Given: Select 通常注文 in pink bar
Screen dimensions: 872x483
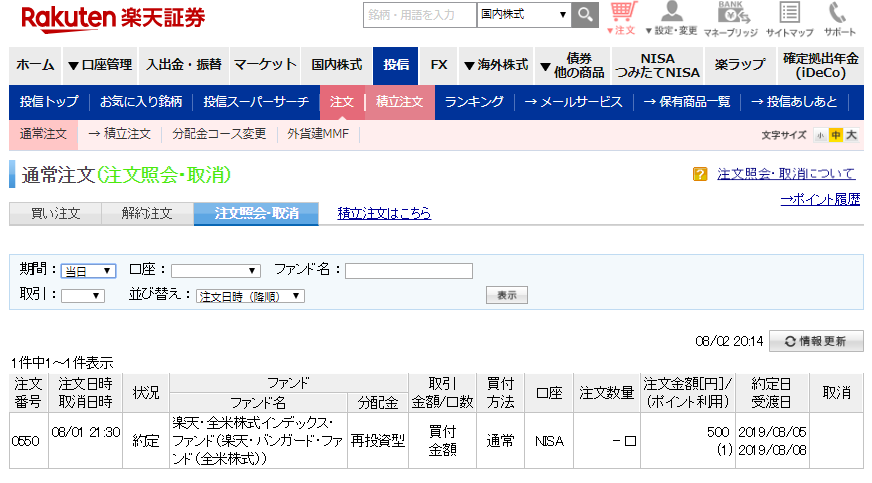Looking at the screenshot, I should tap(43, 135).
